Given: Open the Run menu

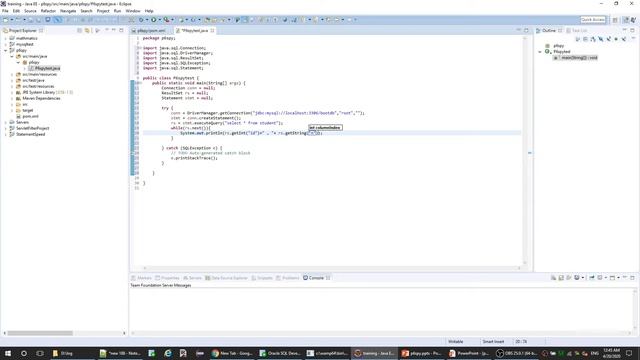Looking at the screenshot, I should click(x=118, y=11).
